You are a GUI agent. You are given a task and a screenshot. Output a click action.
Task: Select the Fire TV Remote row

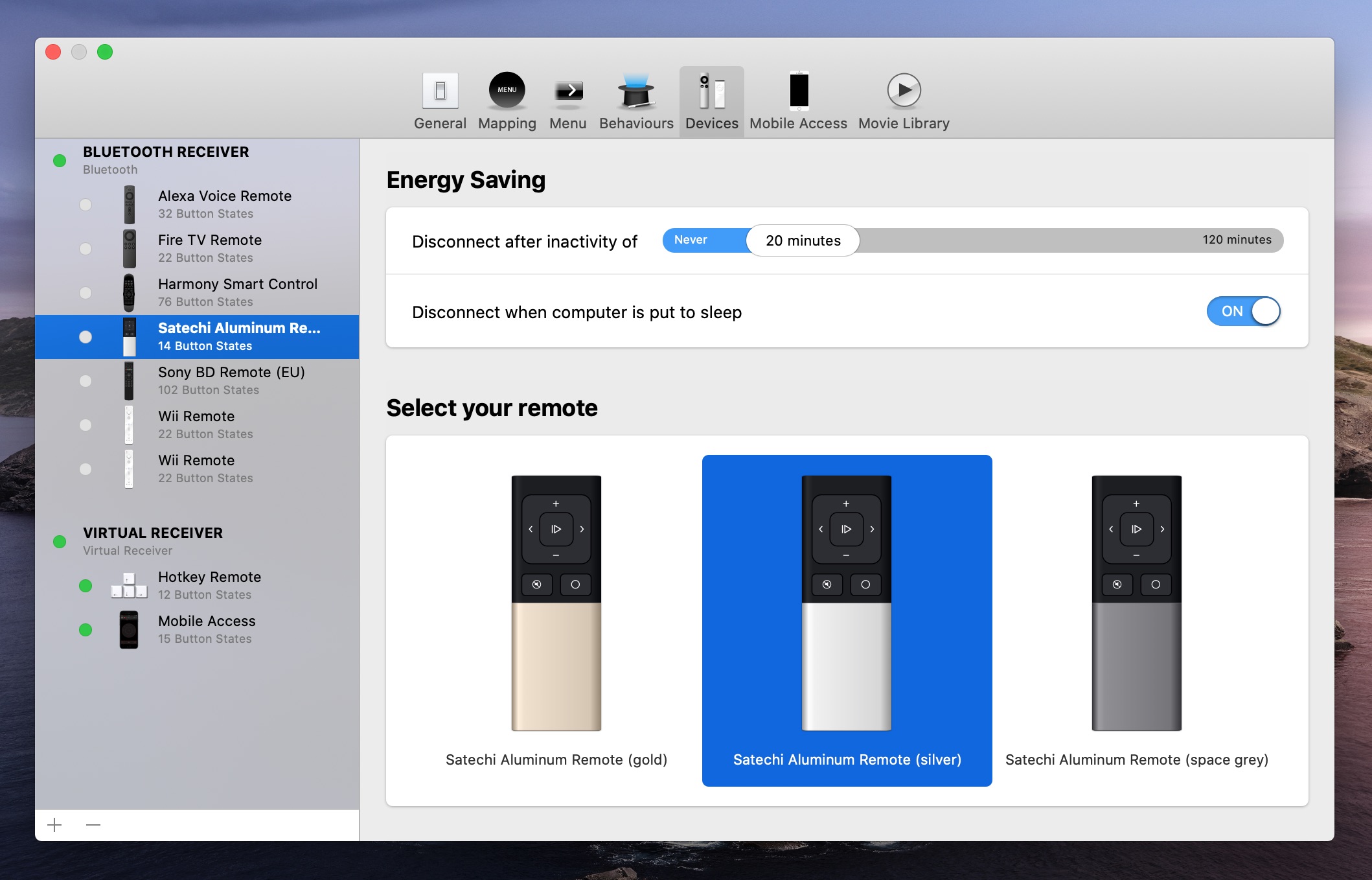click(197, 249)
